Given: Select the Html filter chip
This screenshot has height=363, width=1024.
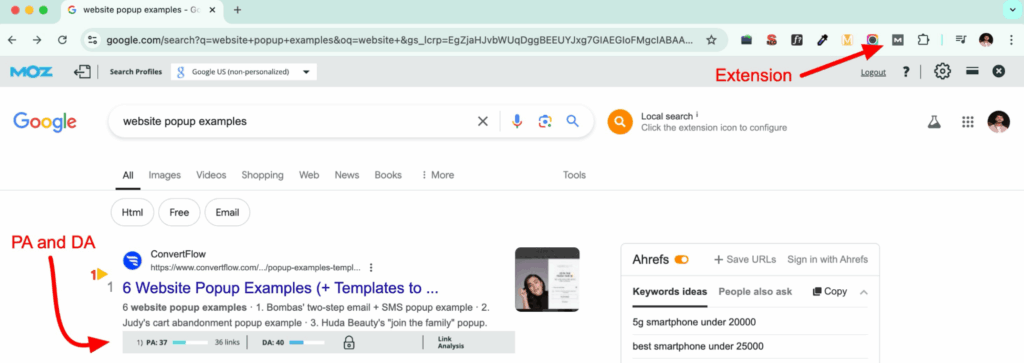Looking at the screenshot, I should point(133,212).
